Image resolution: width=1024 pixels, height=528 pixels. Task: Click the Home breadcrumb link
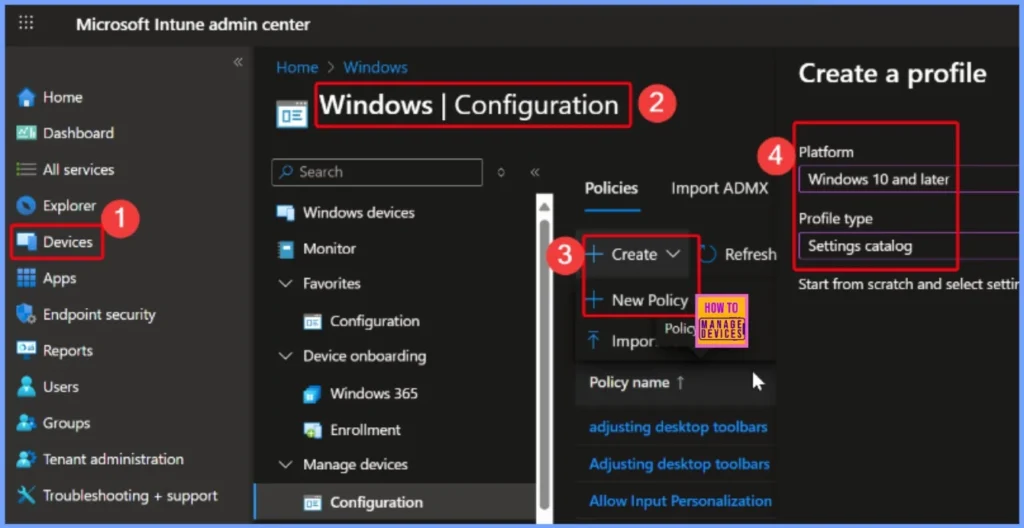297,67
